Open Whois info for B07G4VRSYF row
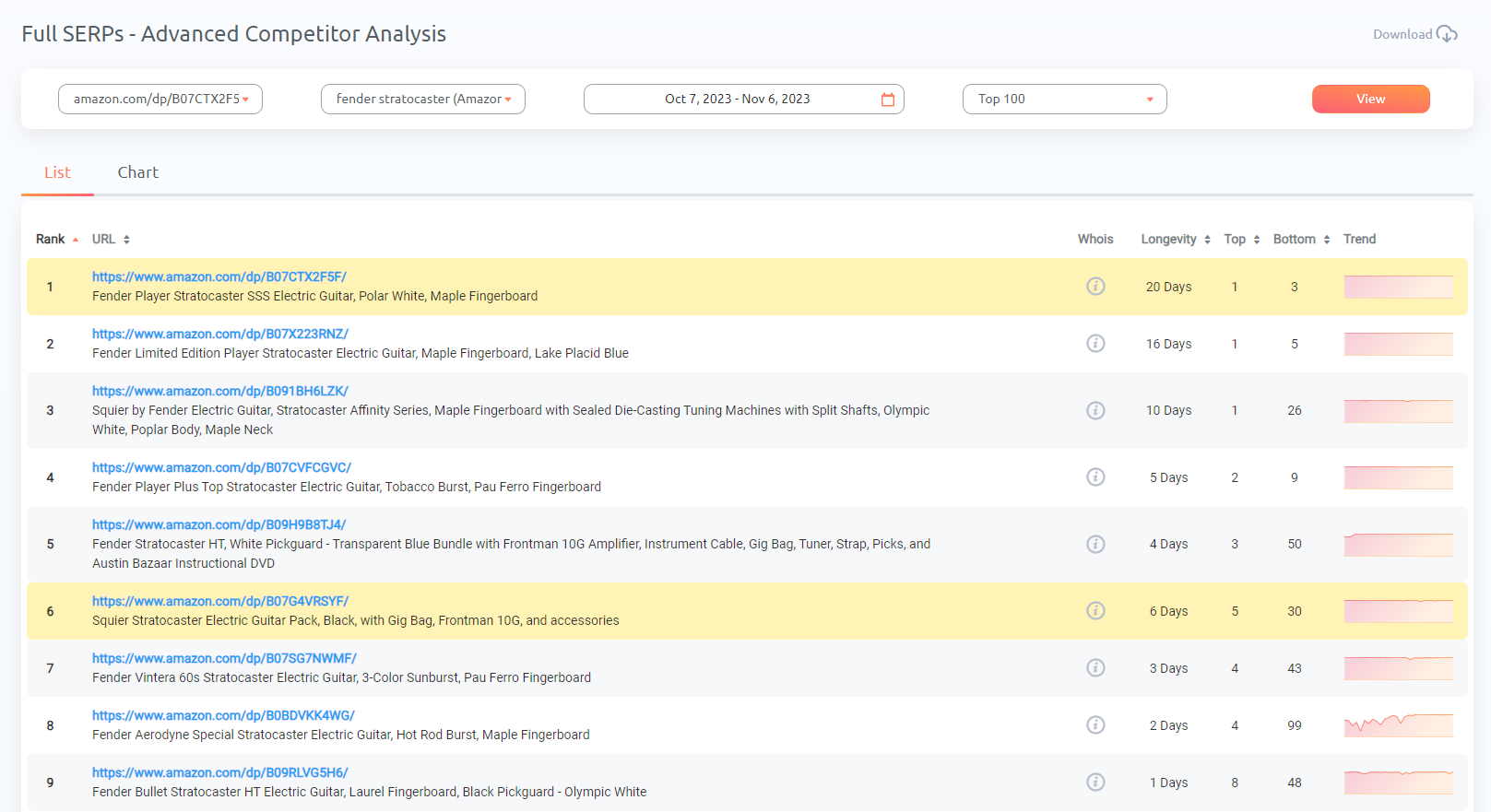 tap(1095, 611)
